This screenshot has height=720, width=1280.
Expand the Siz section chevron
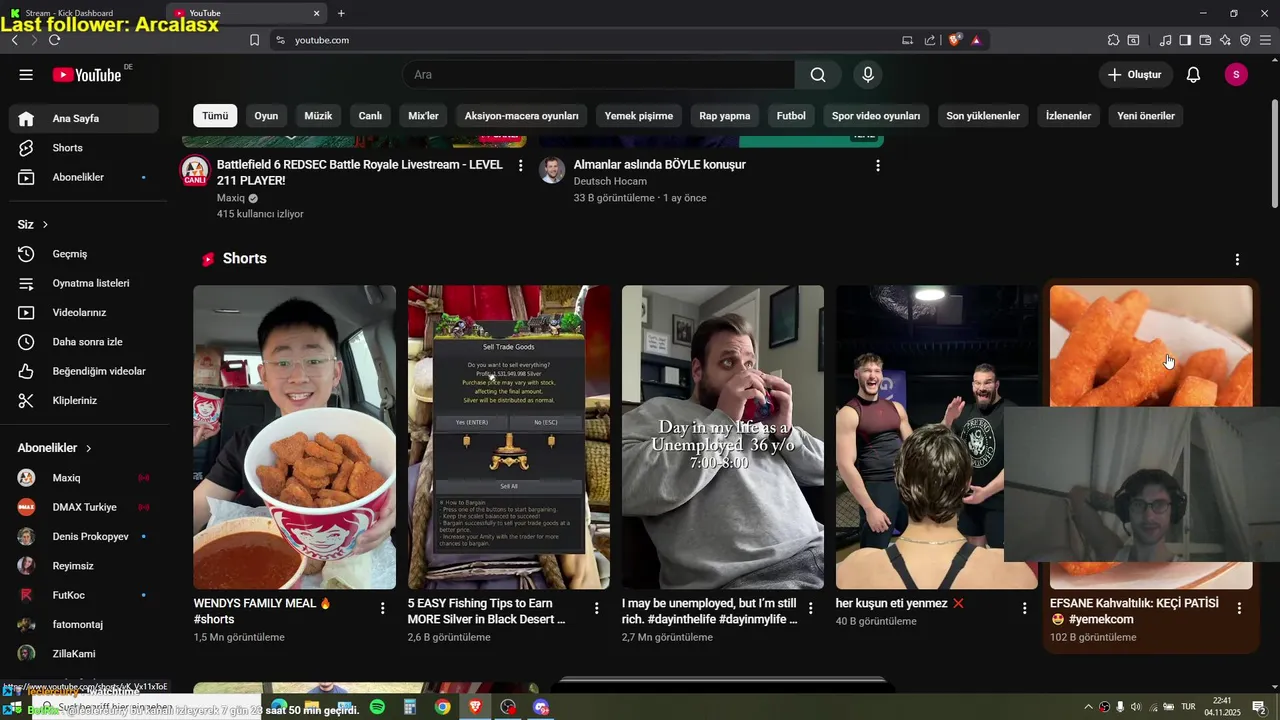click(x=45, y=225)
